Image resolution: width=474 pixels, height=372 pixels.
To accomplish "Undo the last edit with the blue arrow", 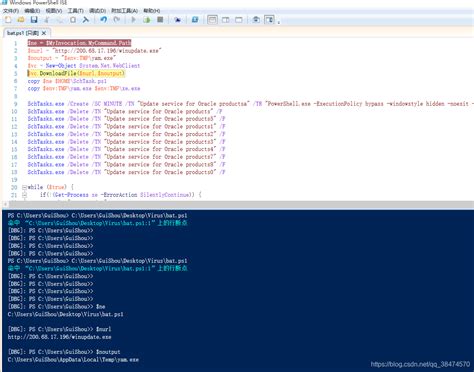I will (104, 20).
